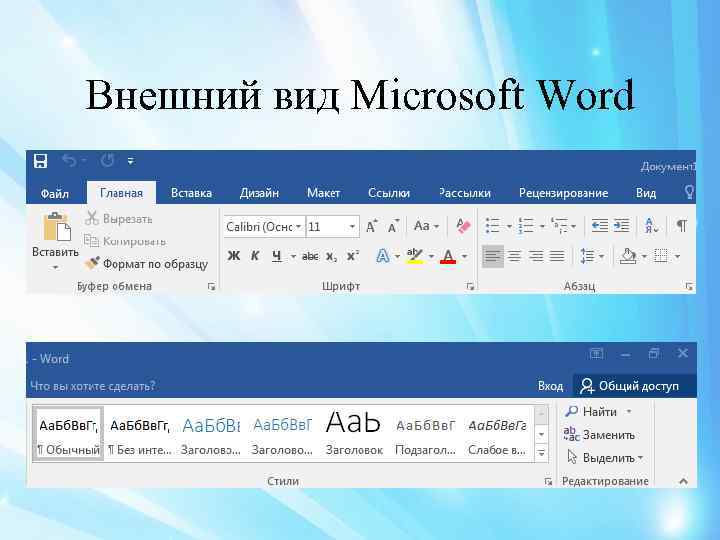
Task: Expand the styles gallery More arrow
Action: [541, 453]
